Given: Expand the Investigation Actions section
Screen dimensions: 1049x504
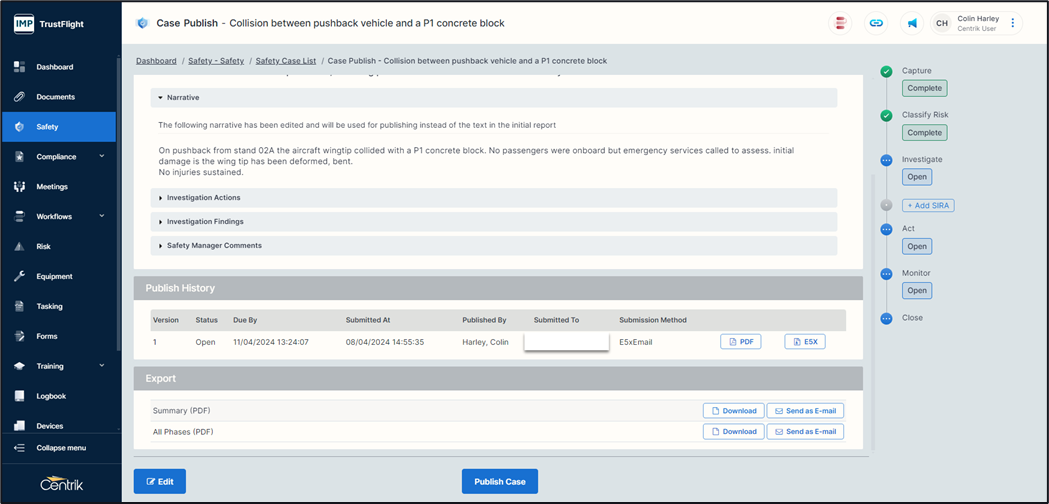Looking at the screenshot, I should (x=204, y=198).
